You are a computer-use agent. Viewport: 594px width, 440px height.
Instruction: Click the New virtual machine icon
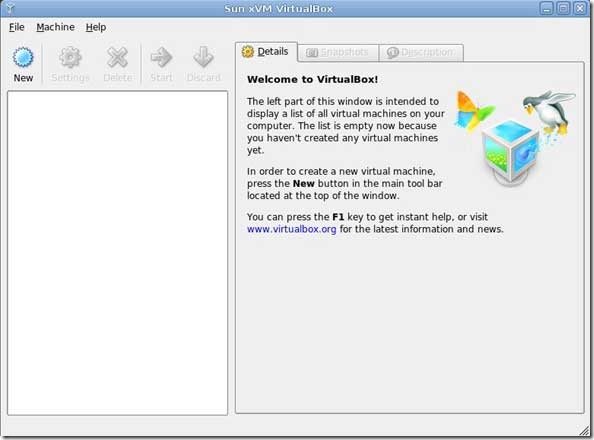pos(23,58)
